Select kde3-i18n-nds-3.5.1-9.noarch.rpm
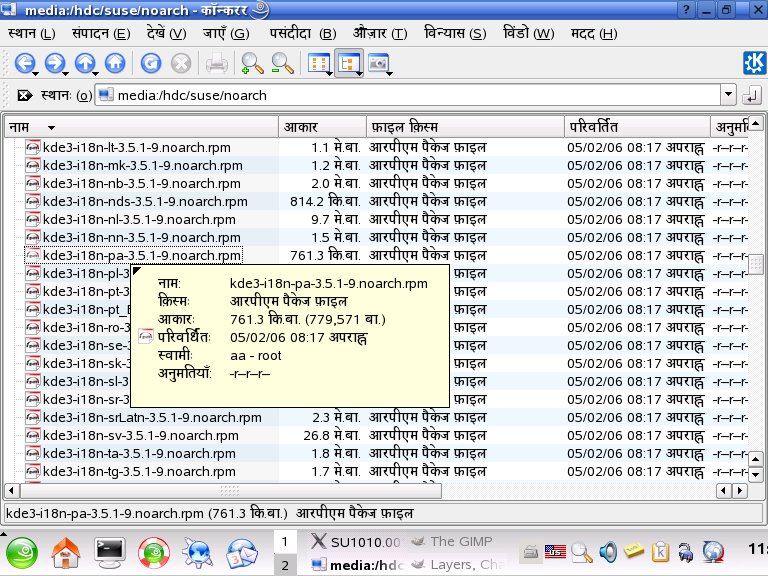Screen dimensions: 768x576 [145, 201]
